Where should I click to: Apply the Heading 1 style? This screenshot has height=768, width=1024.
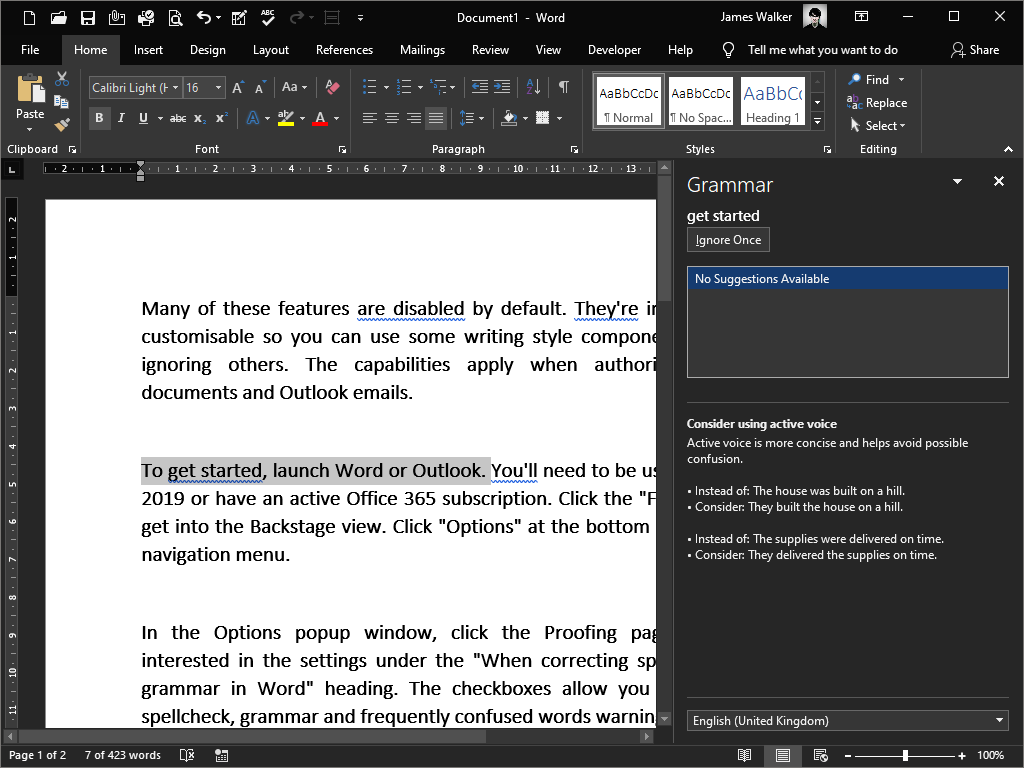point(773,101)
